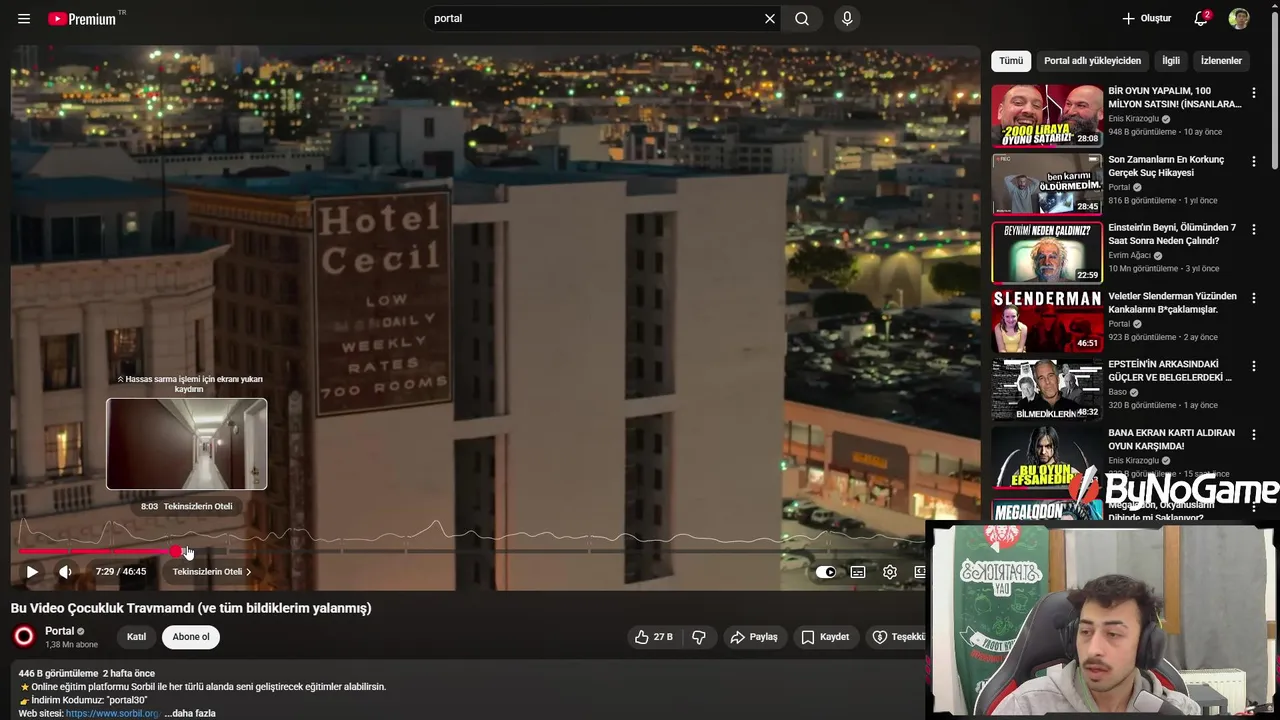
Task: Open more options for Slenderman video
Action: pos(1254,297)
